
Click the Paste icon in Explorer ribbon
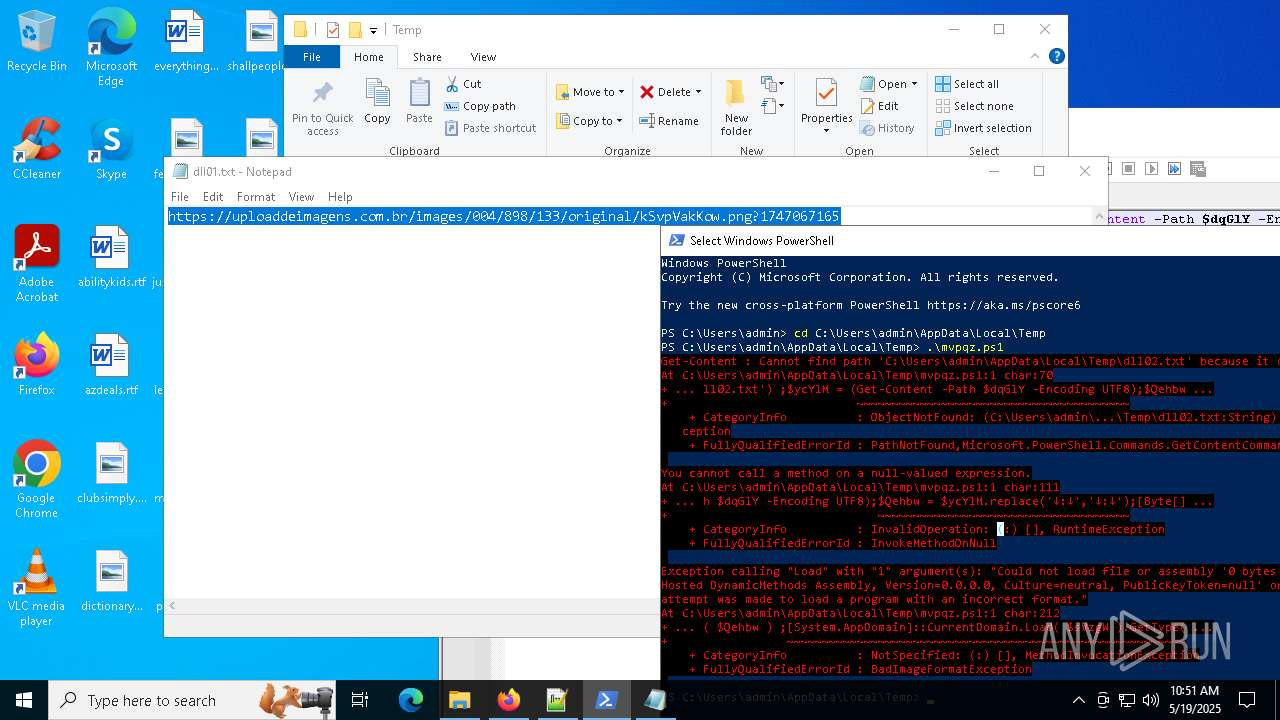[x=419, y=103]
